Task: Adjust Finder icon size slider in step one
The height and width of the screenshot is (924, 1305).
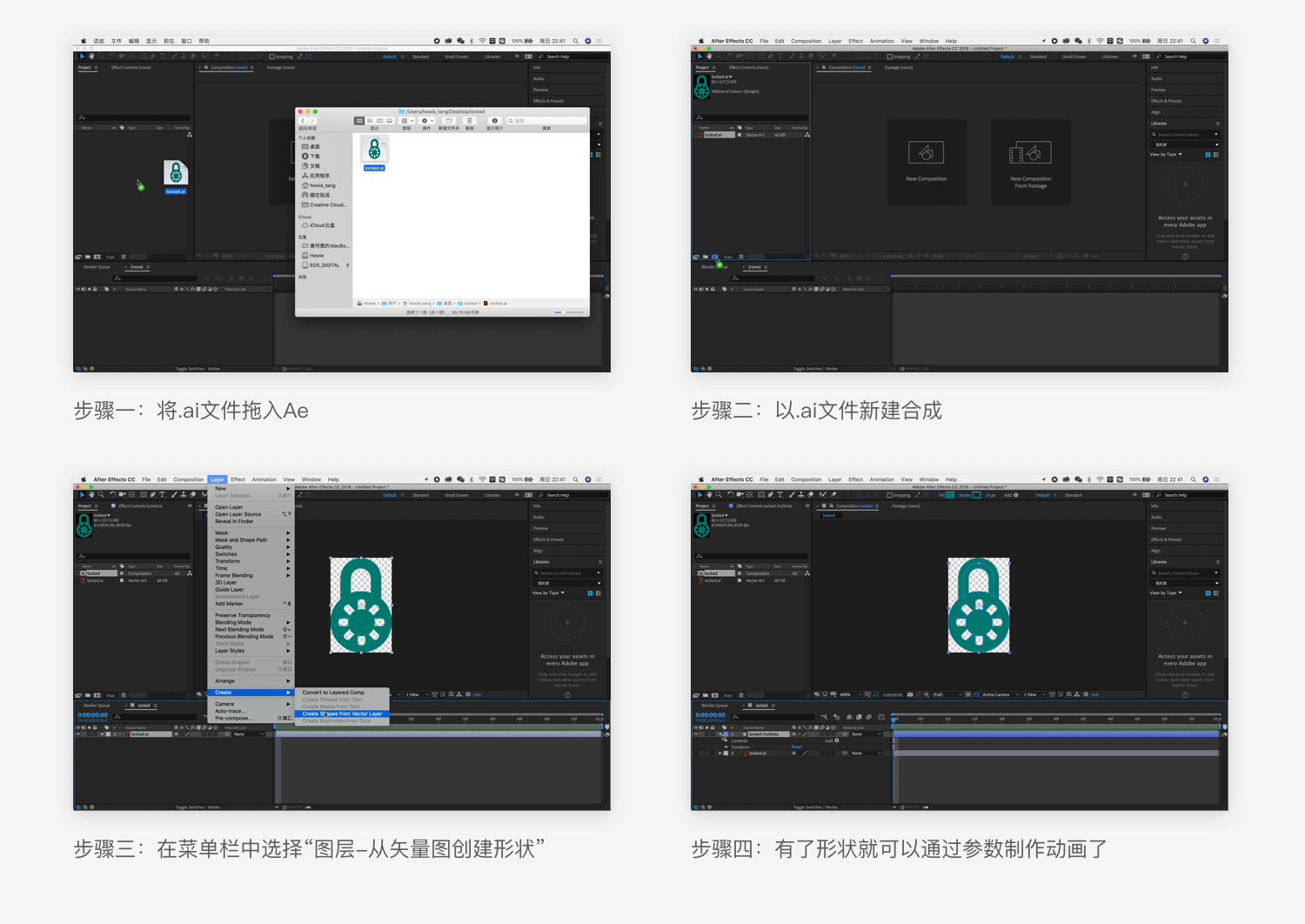Action: click(x=564, y=312)
